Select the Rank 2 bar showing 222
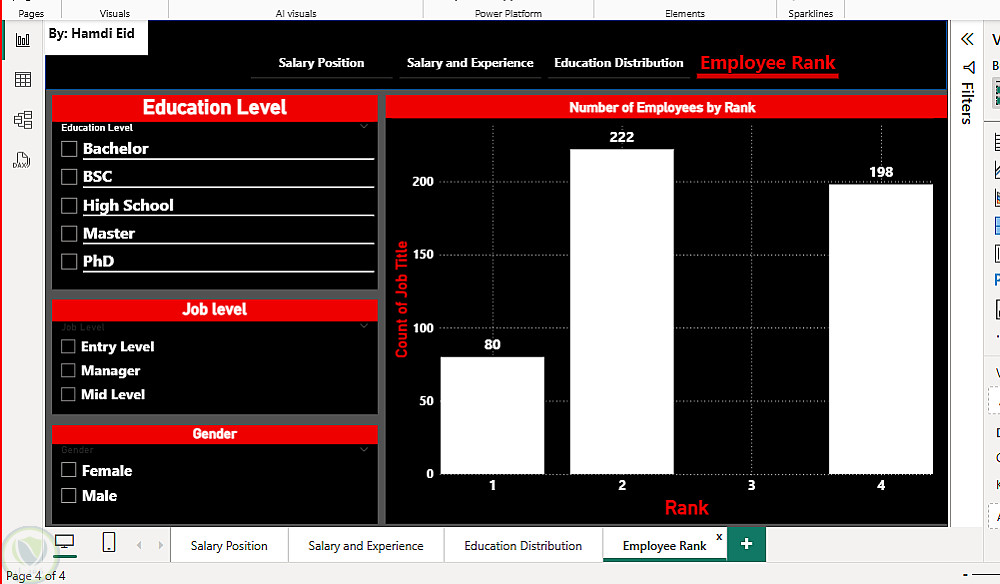Screen dimensions: 1000x584 click(x=622, y=312)
